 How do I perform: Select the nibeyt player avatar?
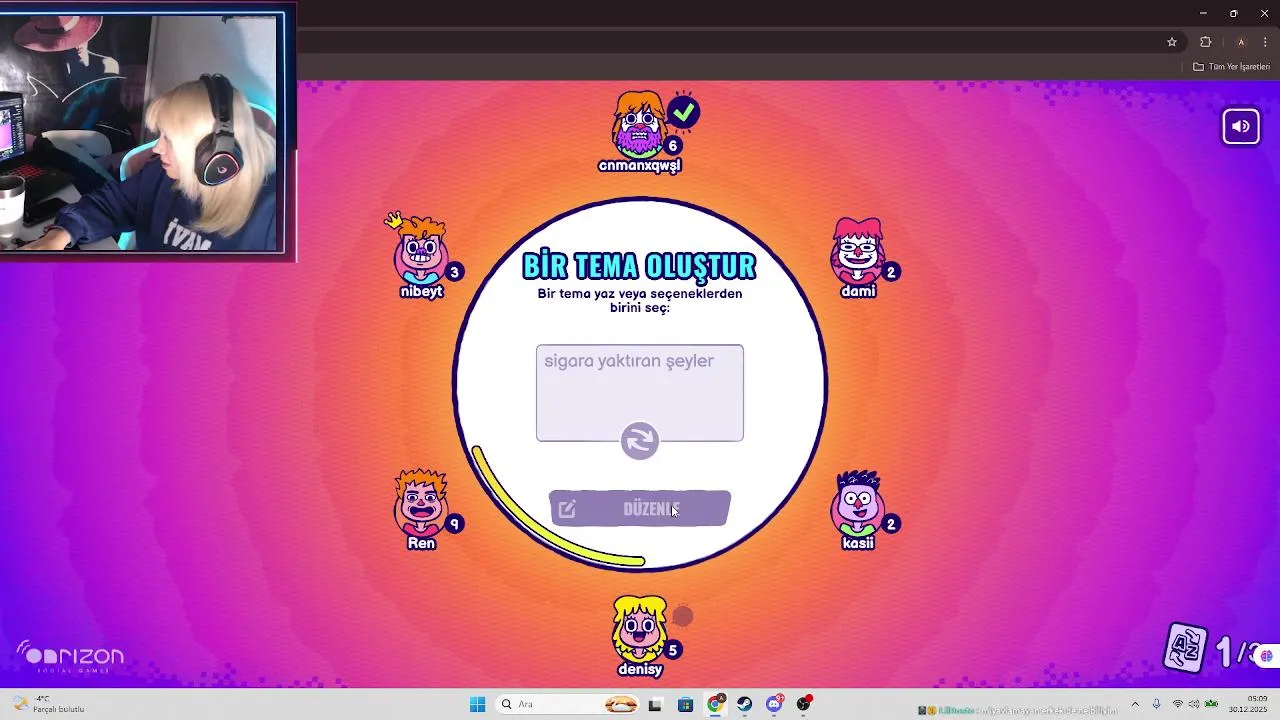point(421,250)
